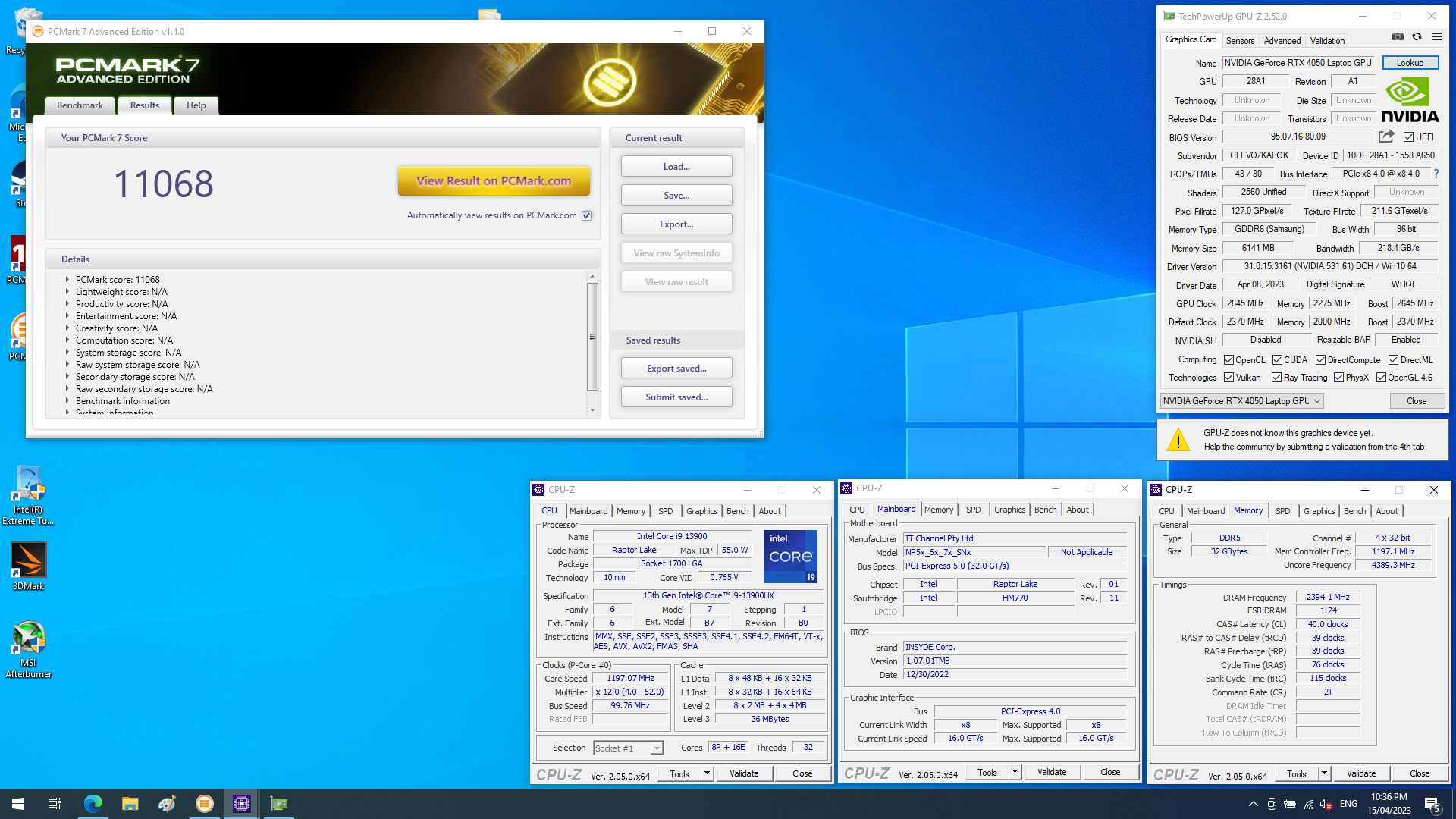Click the Load... button
The image size is (1456, 819).
tap(676, 167)
